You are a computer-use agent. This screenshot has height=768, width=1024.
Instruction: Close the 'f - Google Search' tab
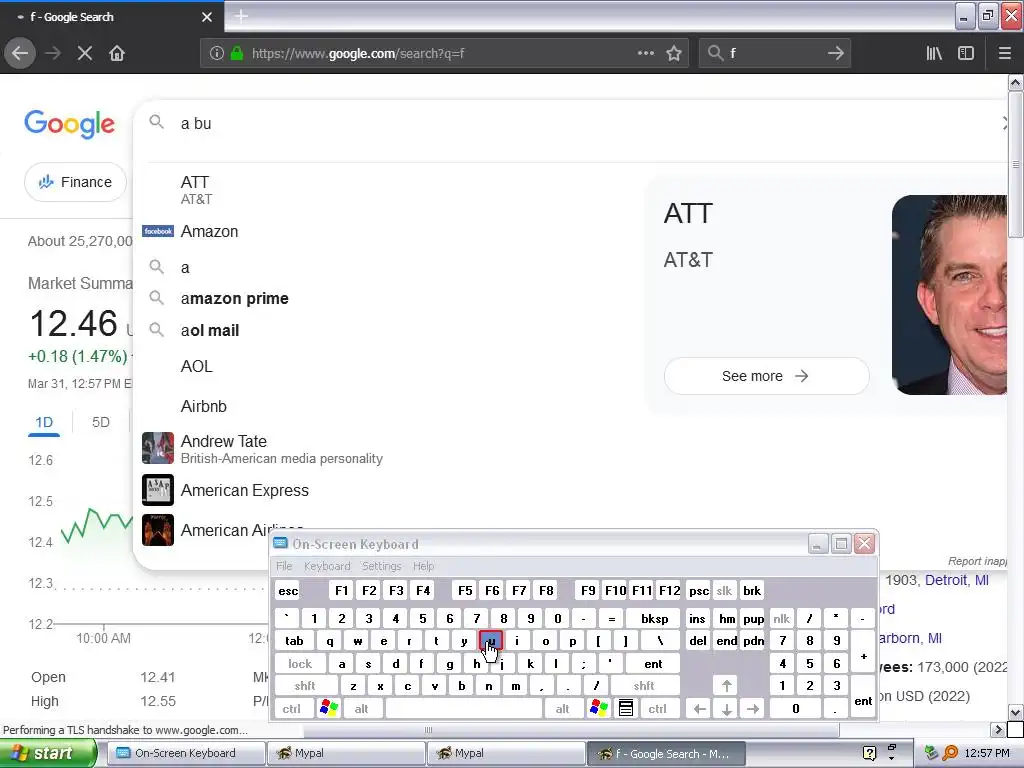pos(206,17)
